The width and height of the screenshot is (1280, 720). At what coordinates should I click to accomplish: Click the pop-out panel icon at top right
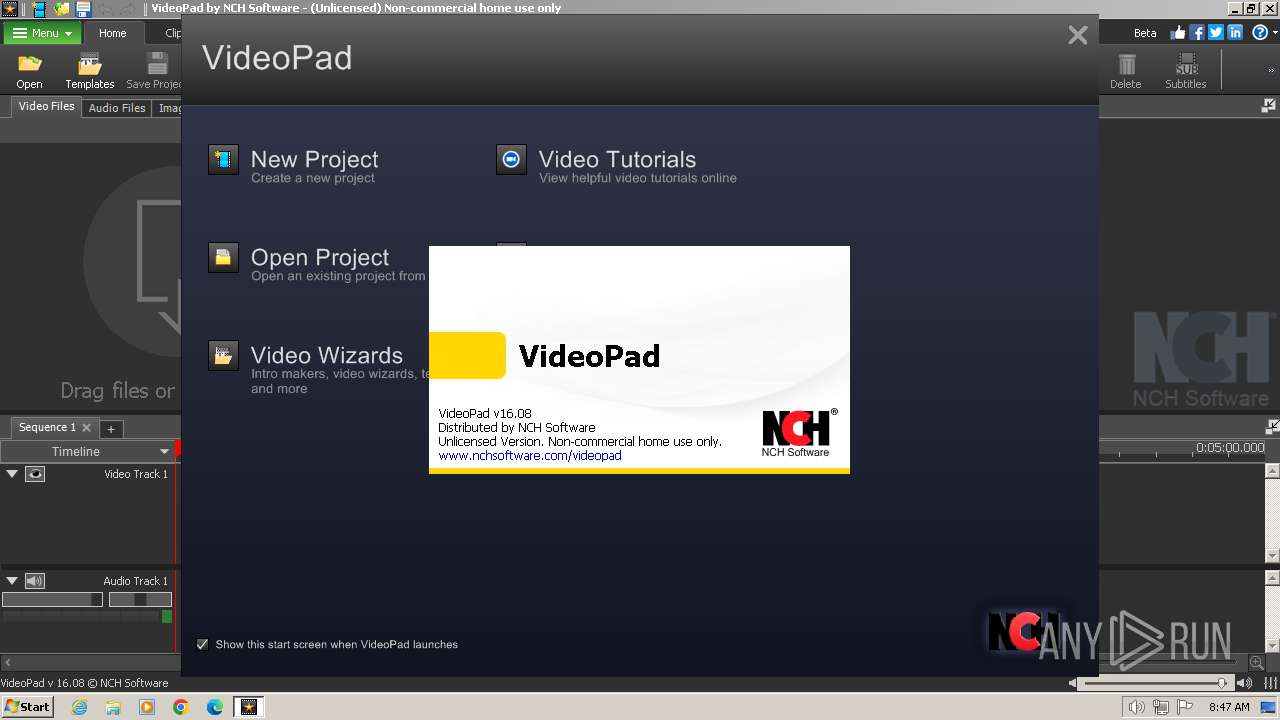click(x=1268, y=106)
